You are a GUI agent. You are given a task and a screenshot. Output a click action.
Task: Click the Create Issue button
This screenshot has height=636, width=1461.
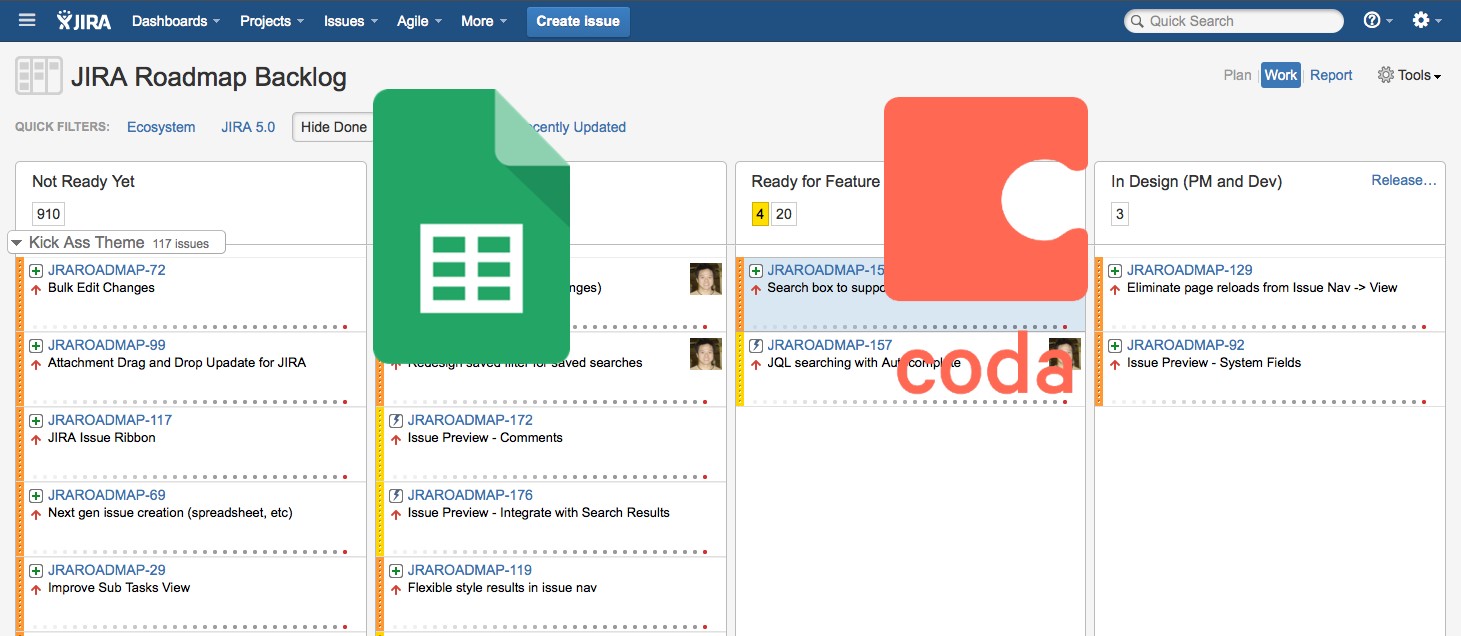pyautogui.click(x=578, y=21)
